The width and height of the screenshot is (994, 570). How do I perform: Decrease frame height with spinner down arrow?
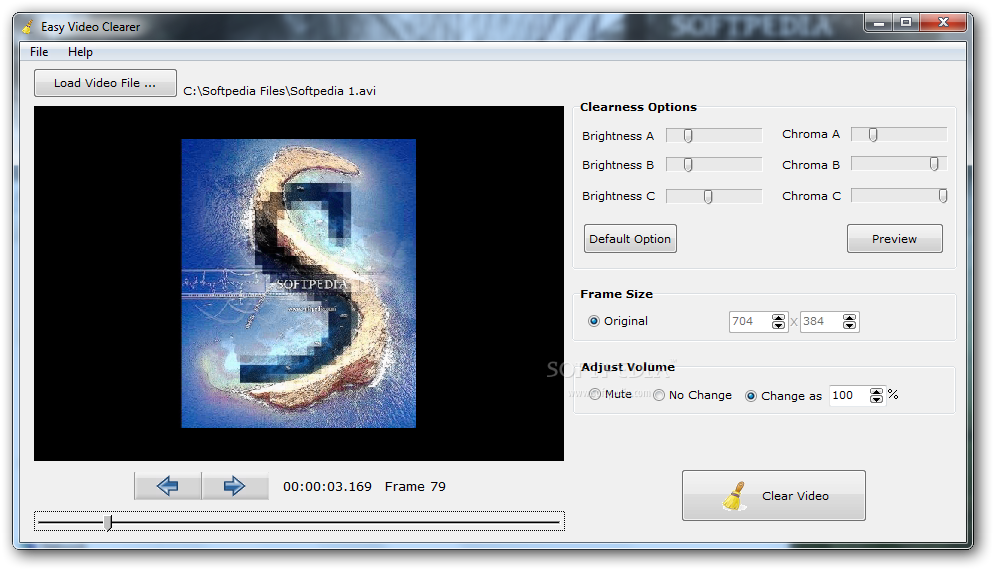(849, 326)
